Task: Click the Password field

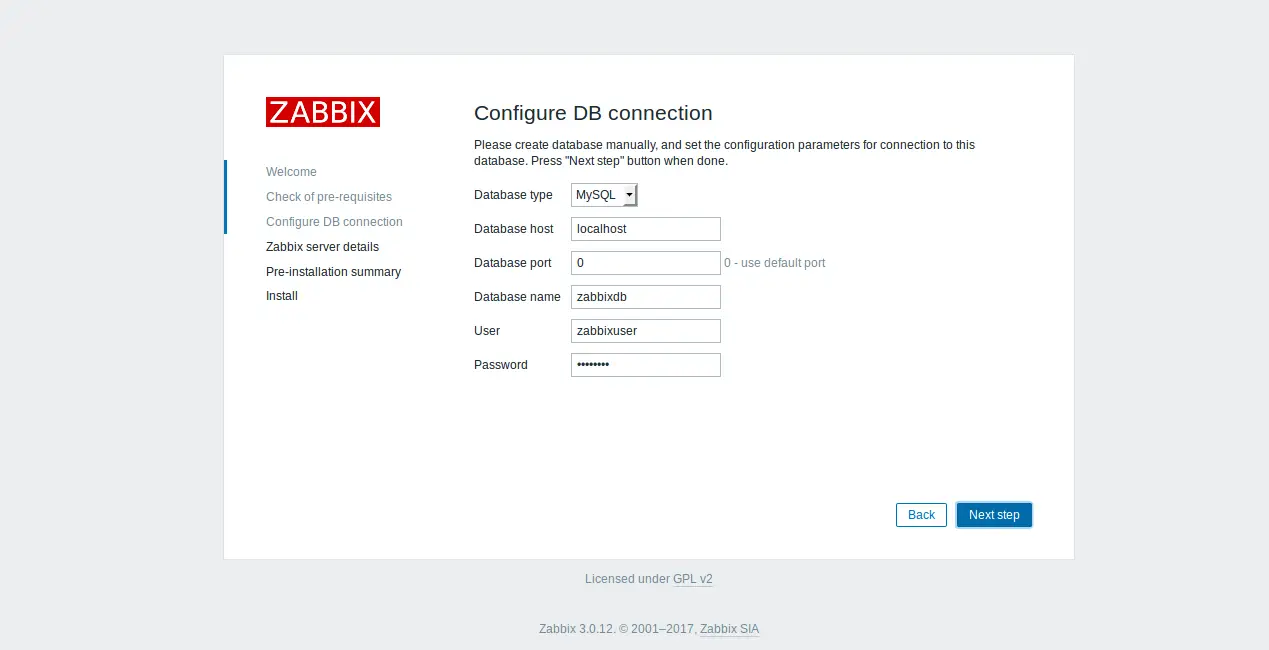Action: 646,365
